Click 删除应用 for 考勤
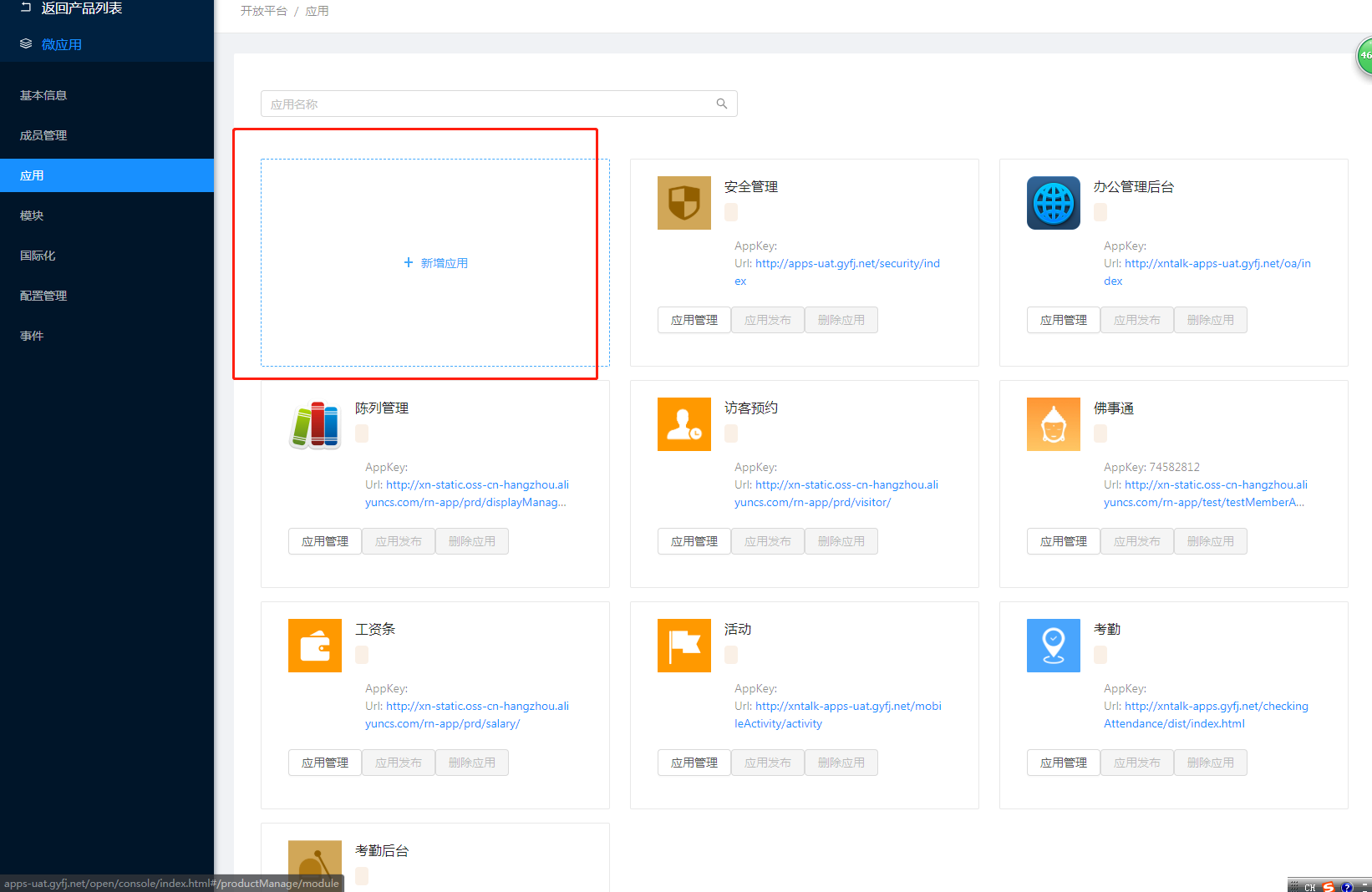 (x=1211, y=763)
